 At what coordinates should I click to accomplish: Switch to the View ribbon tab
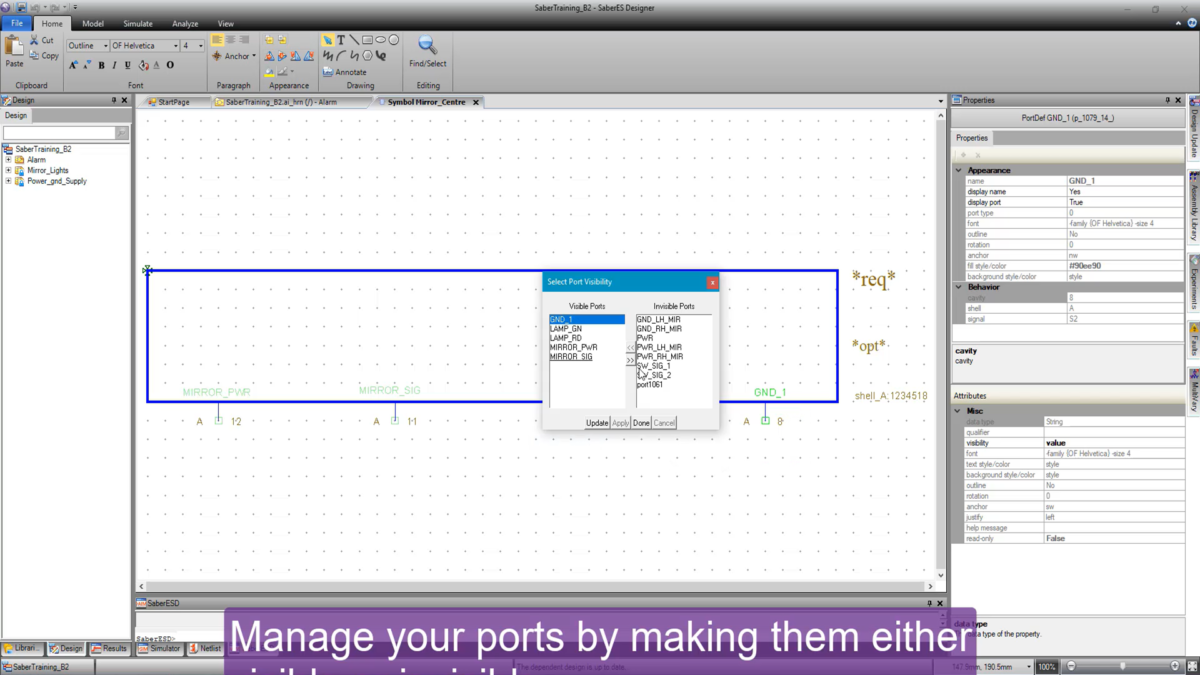[226, 24]
